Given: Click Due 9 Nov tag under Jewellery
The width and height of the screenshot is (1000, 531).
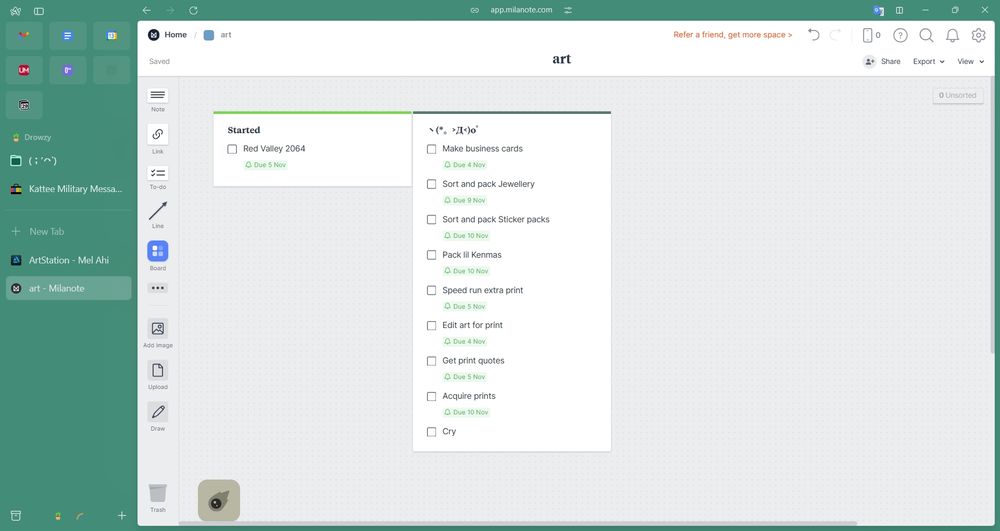Looking at the screenshot, I should [x=465, y=200].
